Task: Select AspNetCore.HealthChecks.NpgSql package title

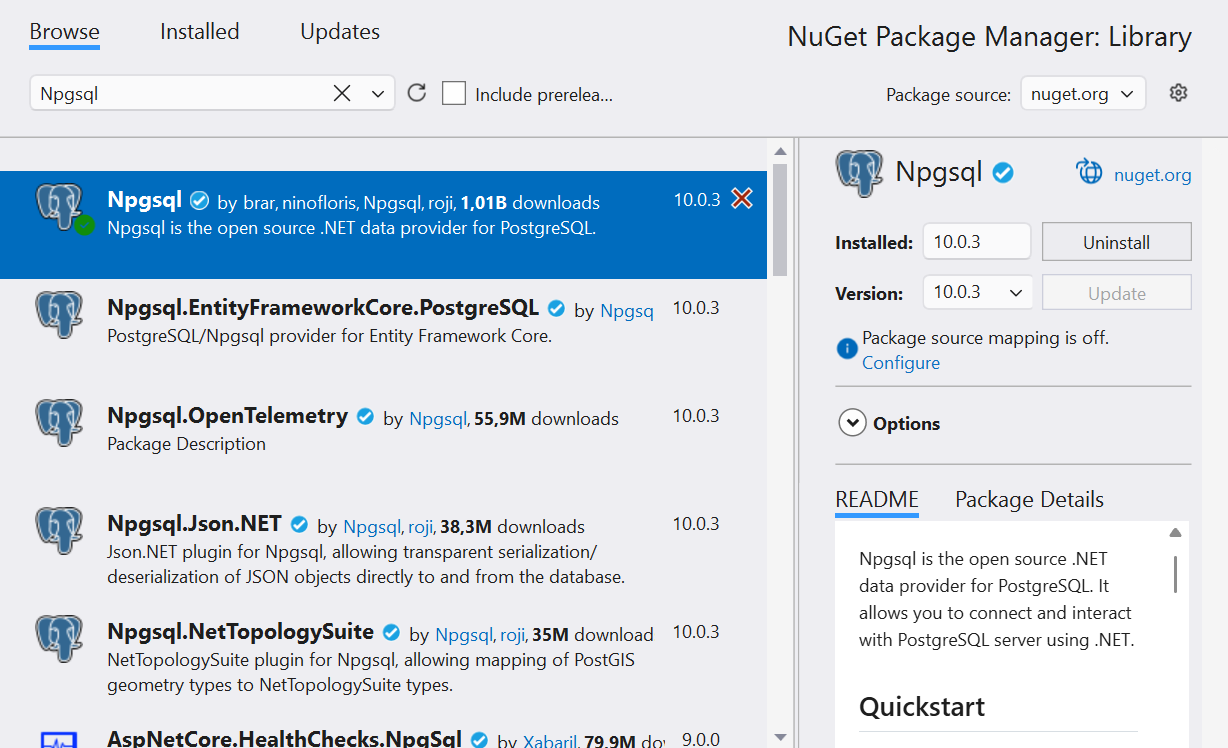Action: (284, 739)
